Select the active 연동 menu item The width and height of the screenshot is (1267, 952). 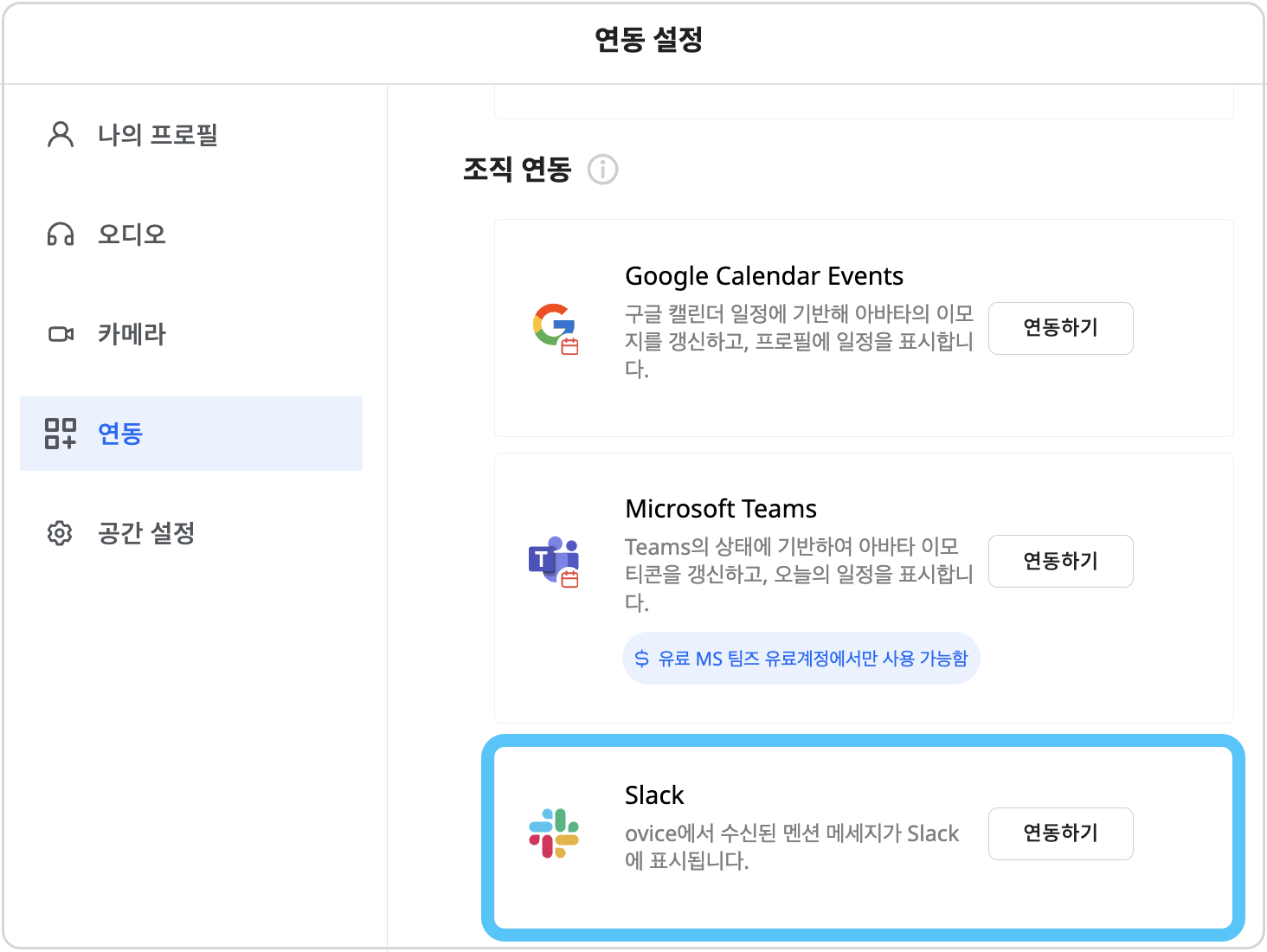click(x=120, y=434)
